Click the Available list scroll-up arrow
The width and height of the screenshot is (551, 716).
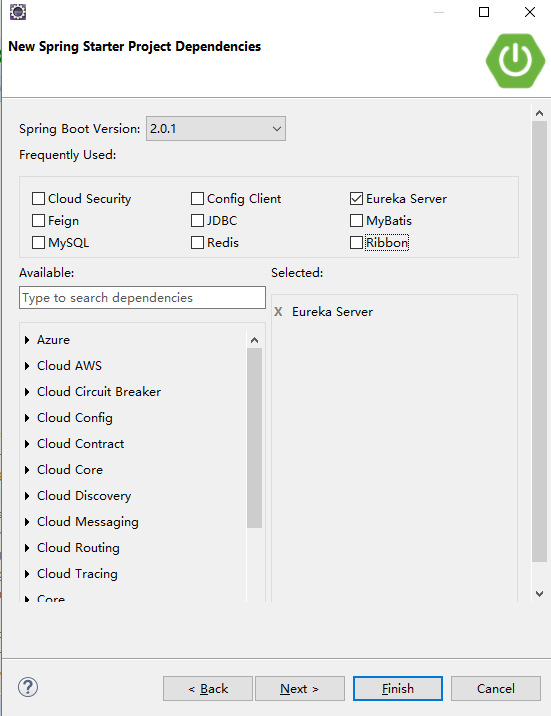point(254,340)
